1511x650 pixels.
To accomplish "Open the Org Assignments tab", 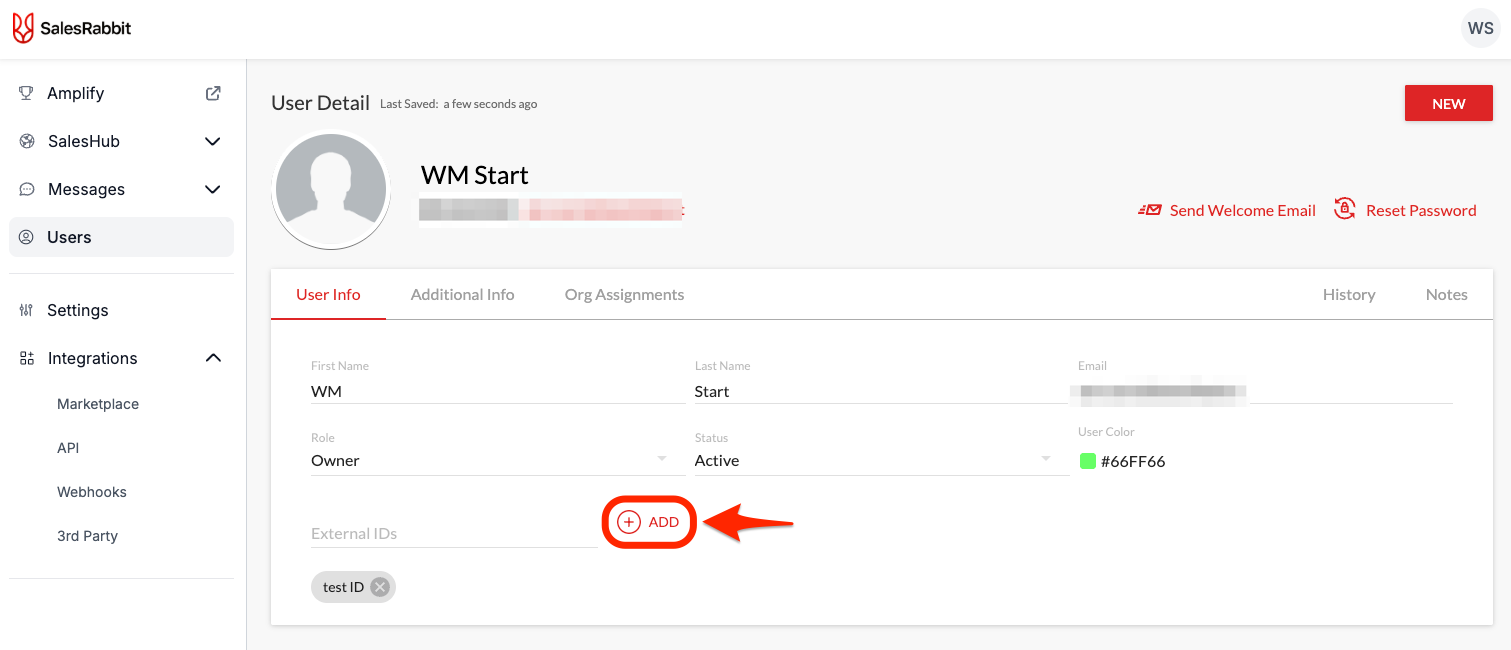I will (x=624, y=294).
